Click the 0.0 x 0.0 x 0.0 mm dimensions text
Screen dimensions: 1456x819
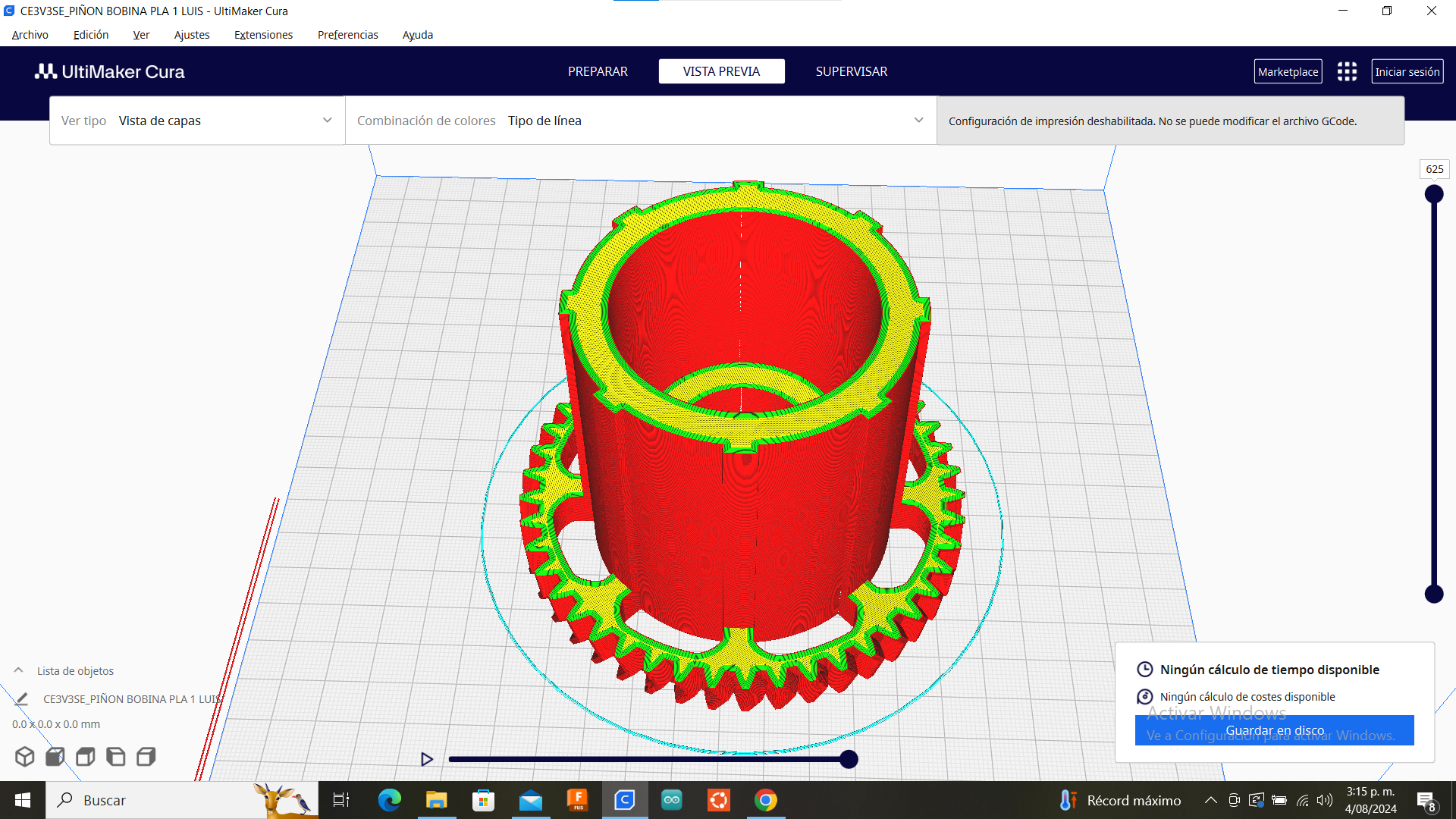click(56, 724)
